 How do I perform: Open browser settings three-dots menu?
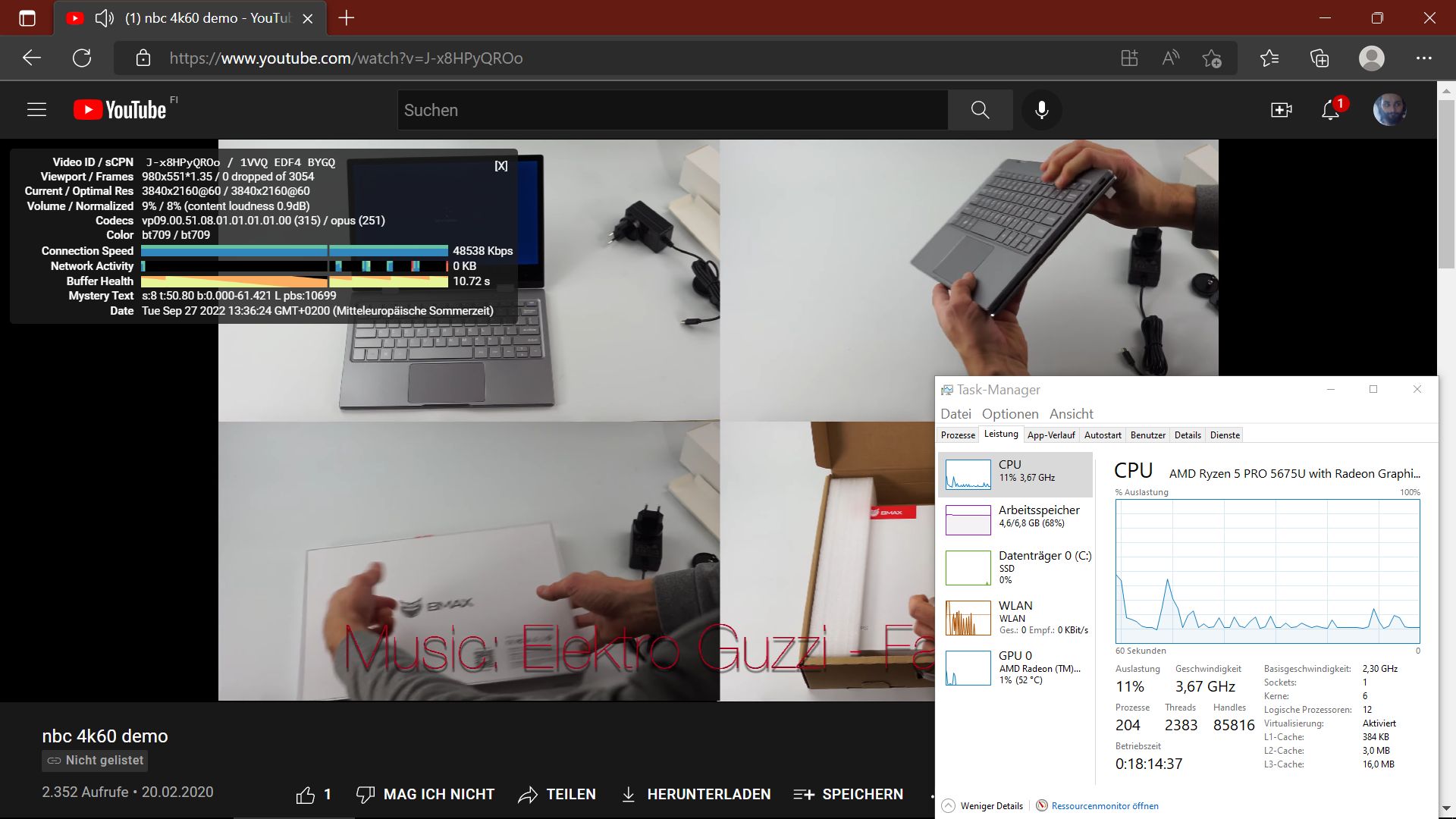(x=1423, y=58)
